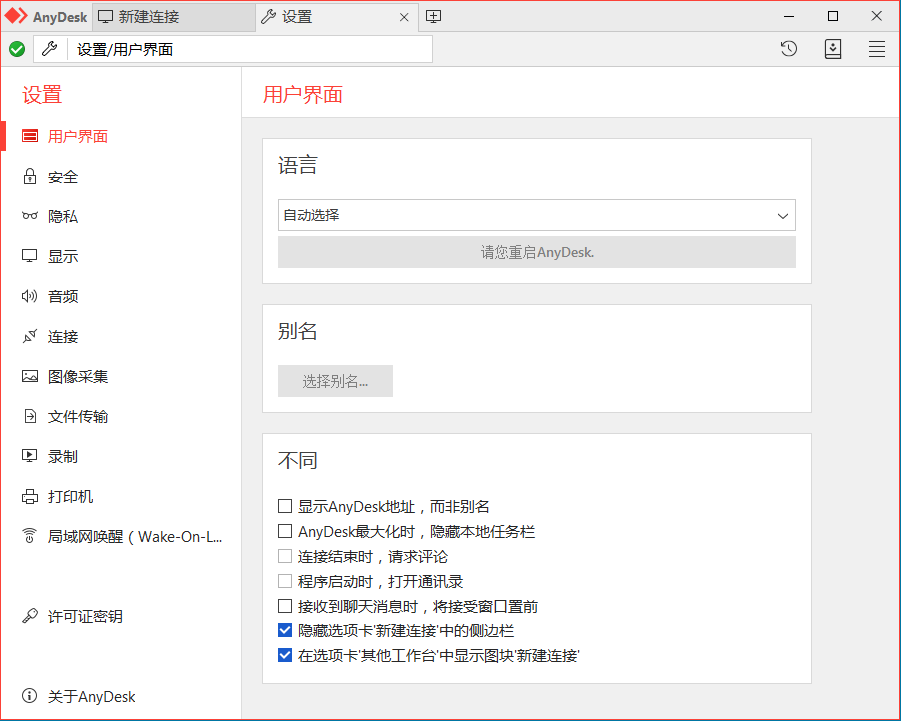Open session history clock icon
Viewport: 901px width, 721px height.
(x=789, y=49)
